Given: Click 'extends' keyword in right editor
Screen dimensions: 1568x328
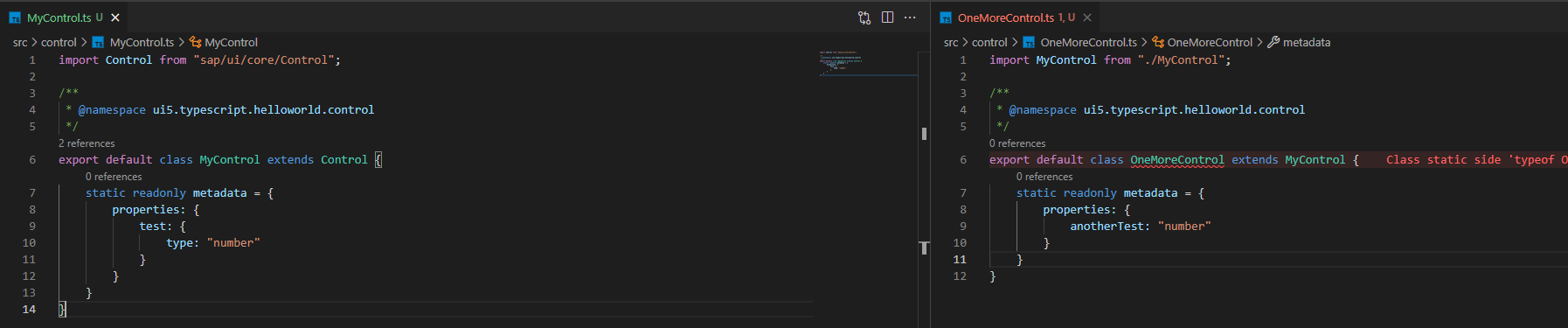Looking at the screenshot, I should (x=1254, y=160).
